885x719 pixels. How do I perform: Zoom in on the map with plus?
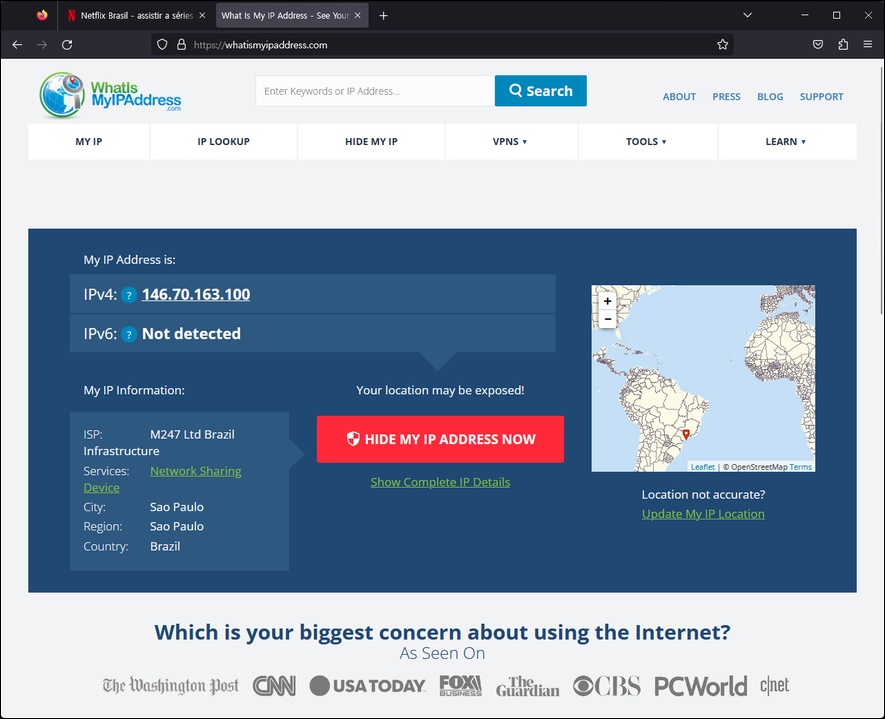coord(607,301)
